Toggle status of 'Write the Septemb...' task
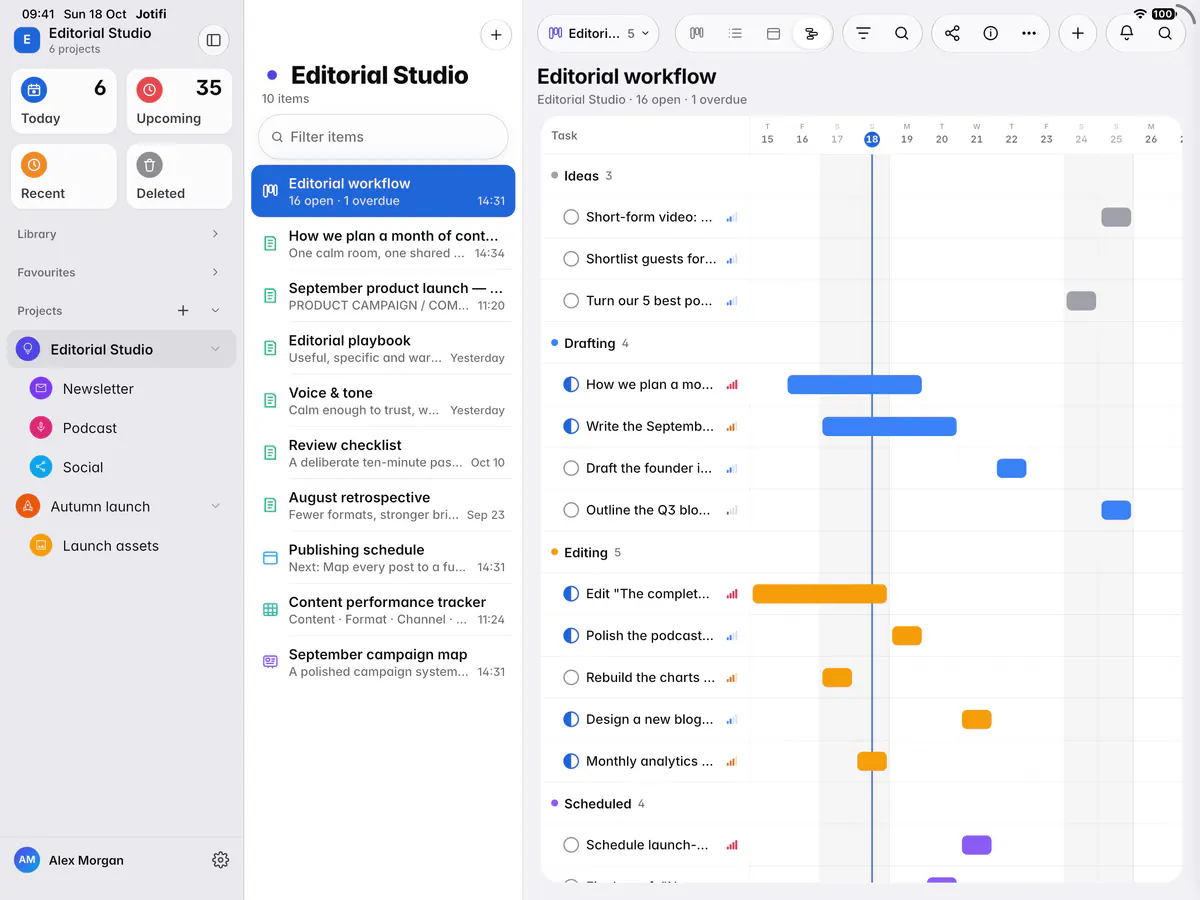Image resolution: width=1200 pixels, height=900 pixels. [571, 426]
